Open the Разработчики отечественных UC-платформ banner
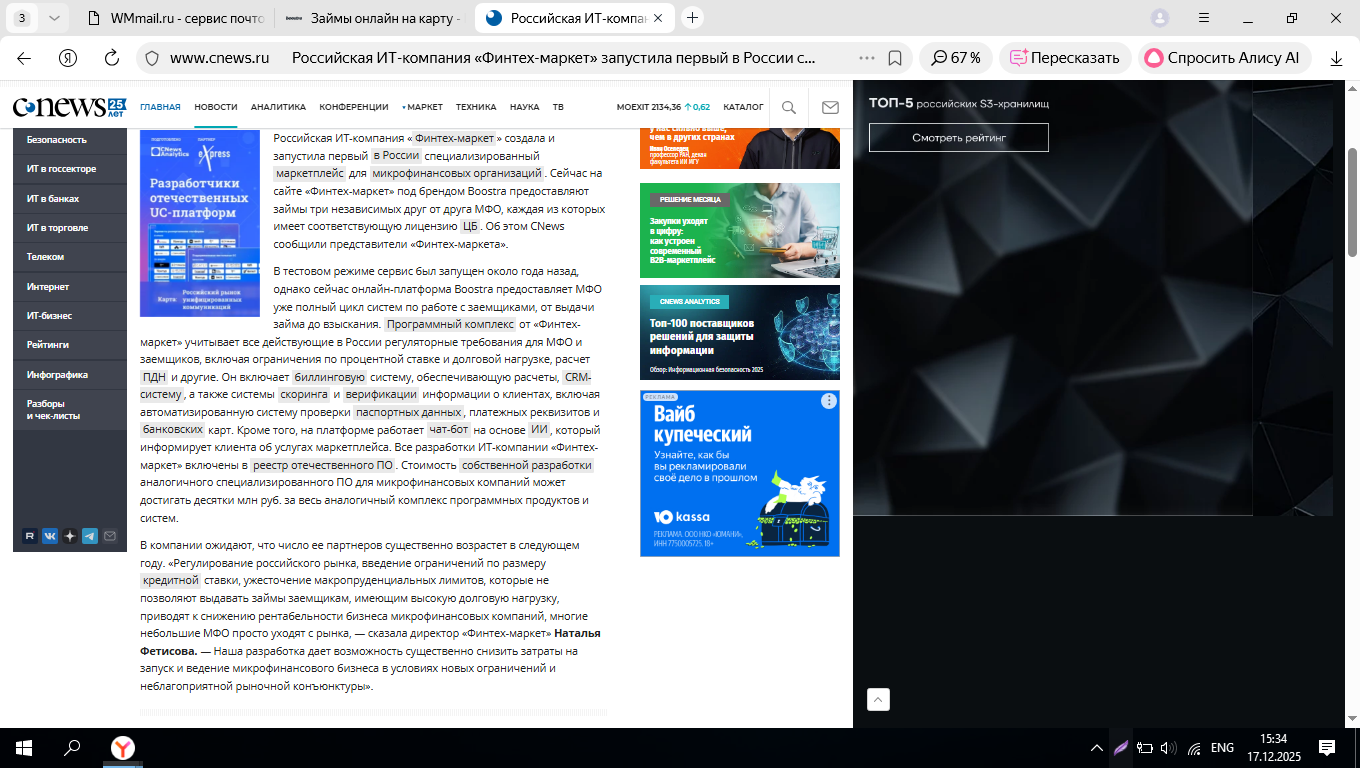Image resolution: width=1360 pixels, height=768 pixels. pyautogui.click(x=200, y=222)
